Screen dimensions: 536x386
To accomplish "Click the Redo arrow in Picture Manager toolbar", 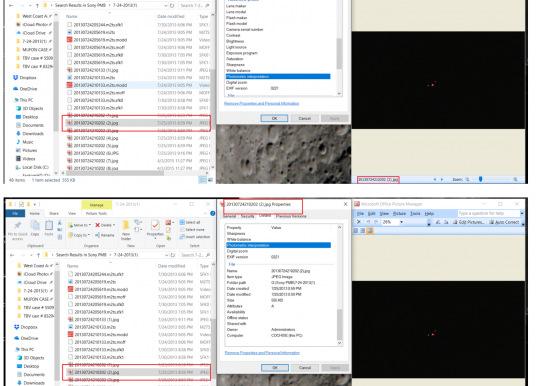I will (x=376, y=222).
